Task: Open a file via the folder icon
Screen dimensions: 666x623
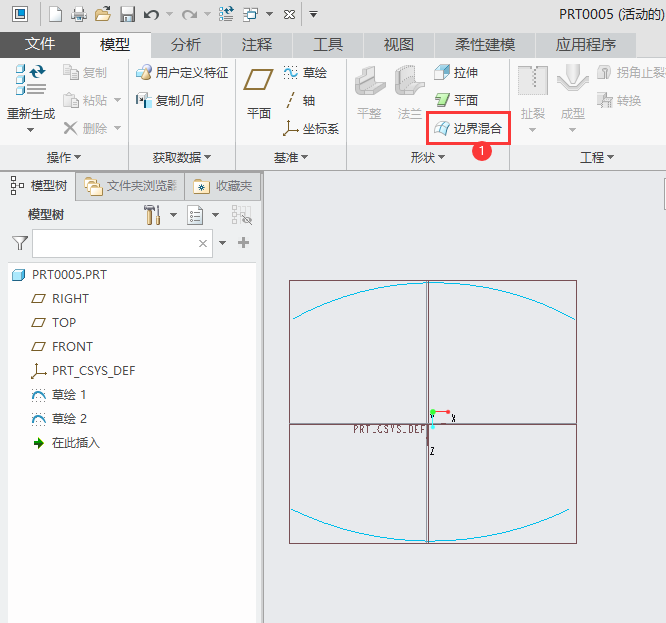Action: pos(103,14)
